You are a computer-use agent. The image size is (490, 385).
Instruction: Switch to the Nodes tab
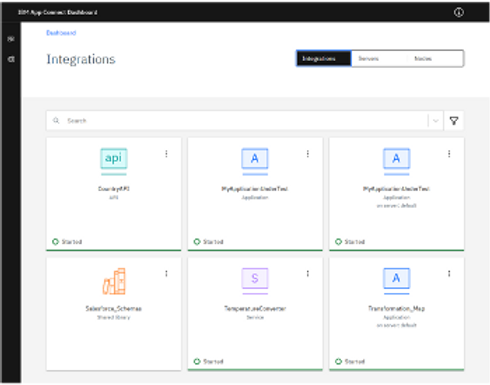click(435, 59)
